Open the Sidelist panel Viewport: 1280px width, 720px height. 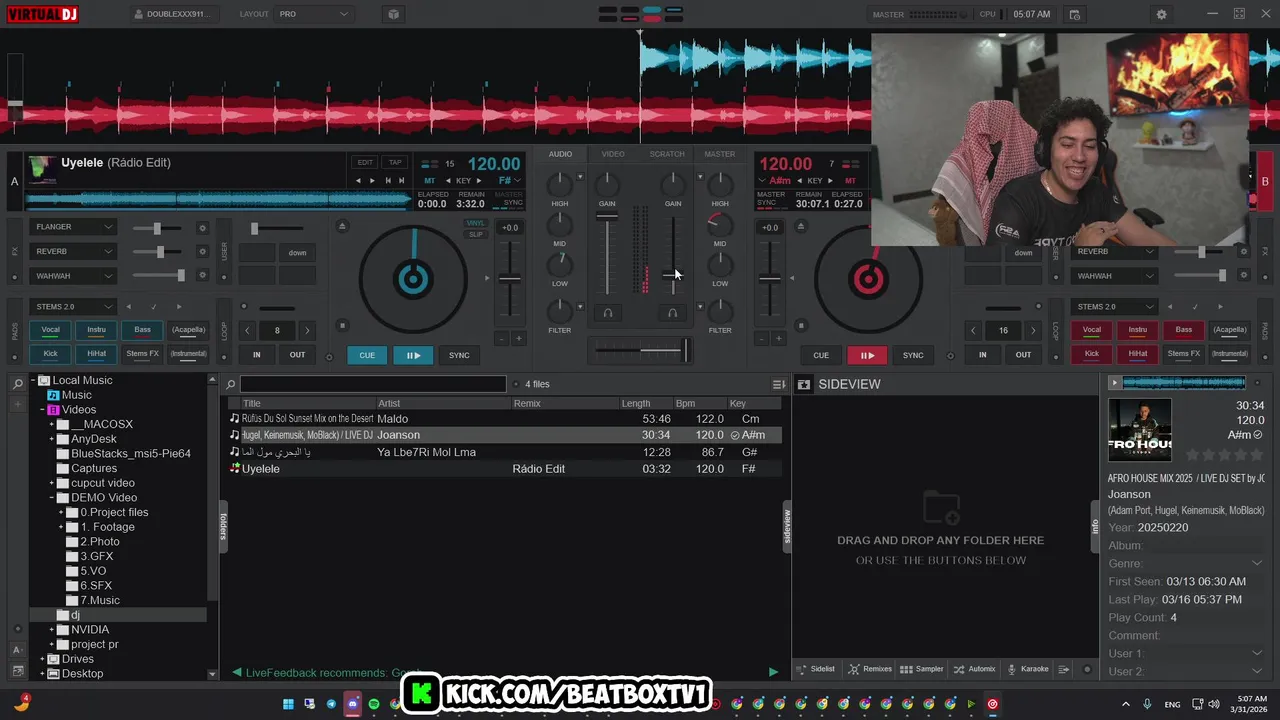click(815, 669)
